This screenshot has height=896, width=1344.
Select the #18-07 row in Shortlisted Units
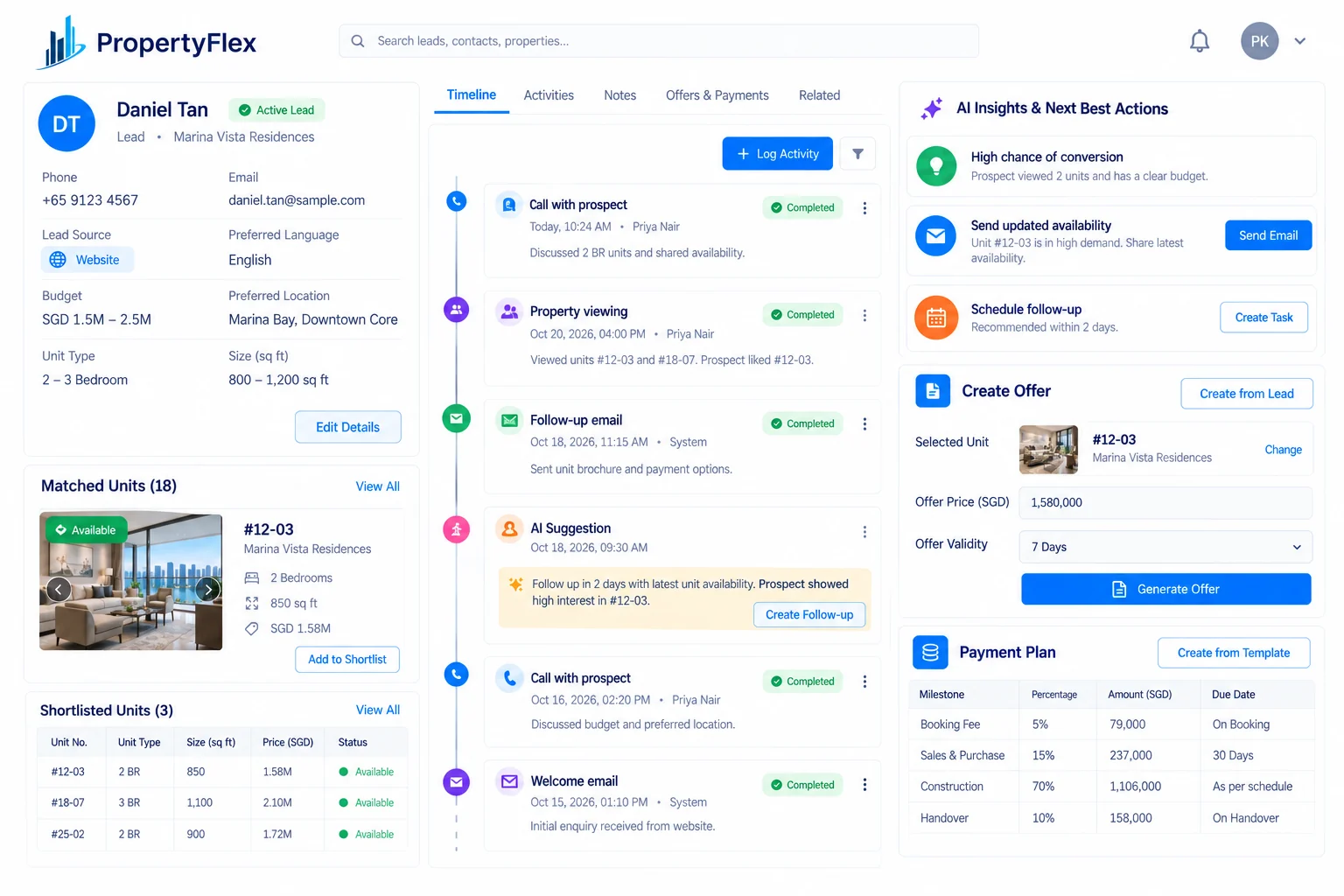222,802
